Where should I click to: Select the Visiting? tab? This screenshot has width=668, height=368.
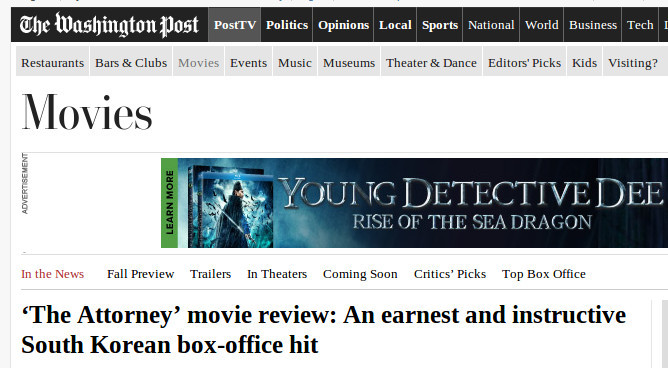pyautogui.click(x=633, y=63)
